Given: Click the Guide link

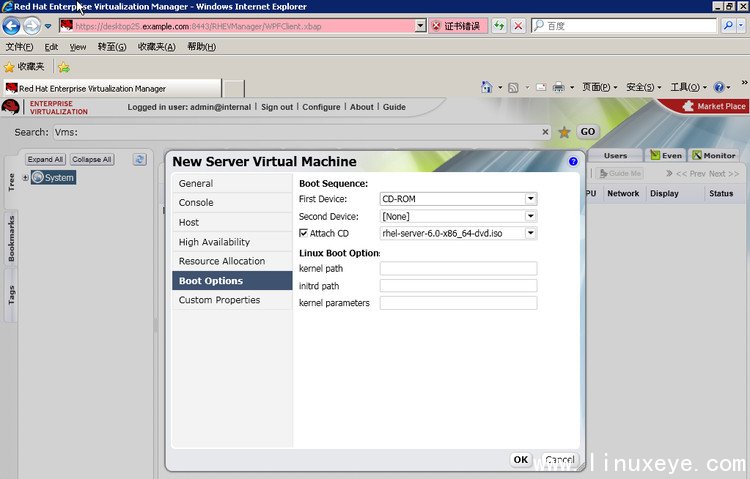Looking at the screenshot, I should pos(394,107).
